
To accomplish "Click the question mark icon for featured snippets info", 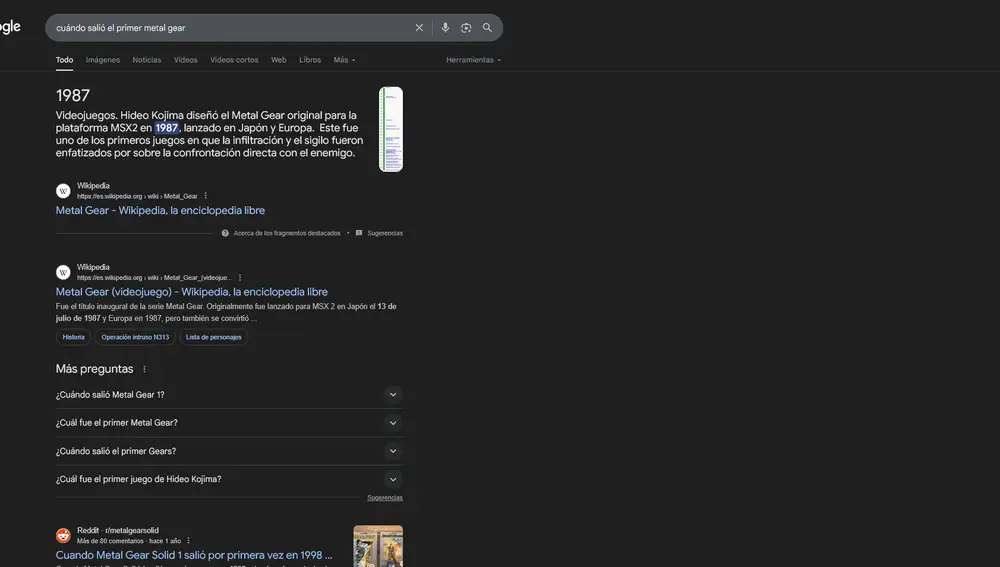I will [x=225, y=233].
